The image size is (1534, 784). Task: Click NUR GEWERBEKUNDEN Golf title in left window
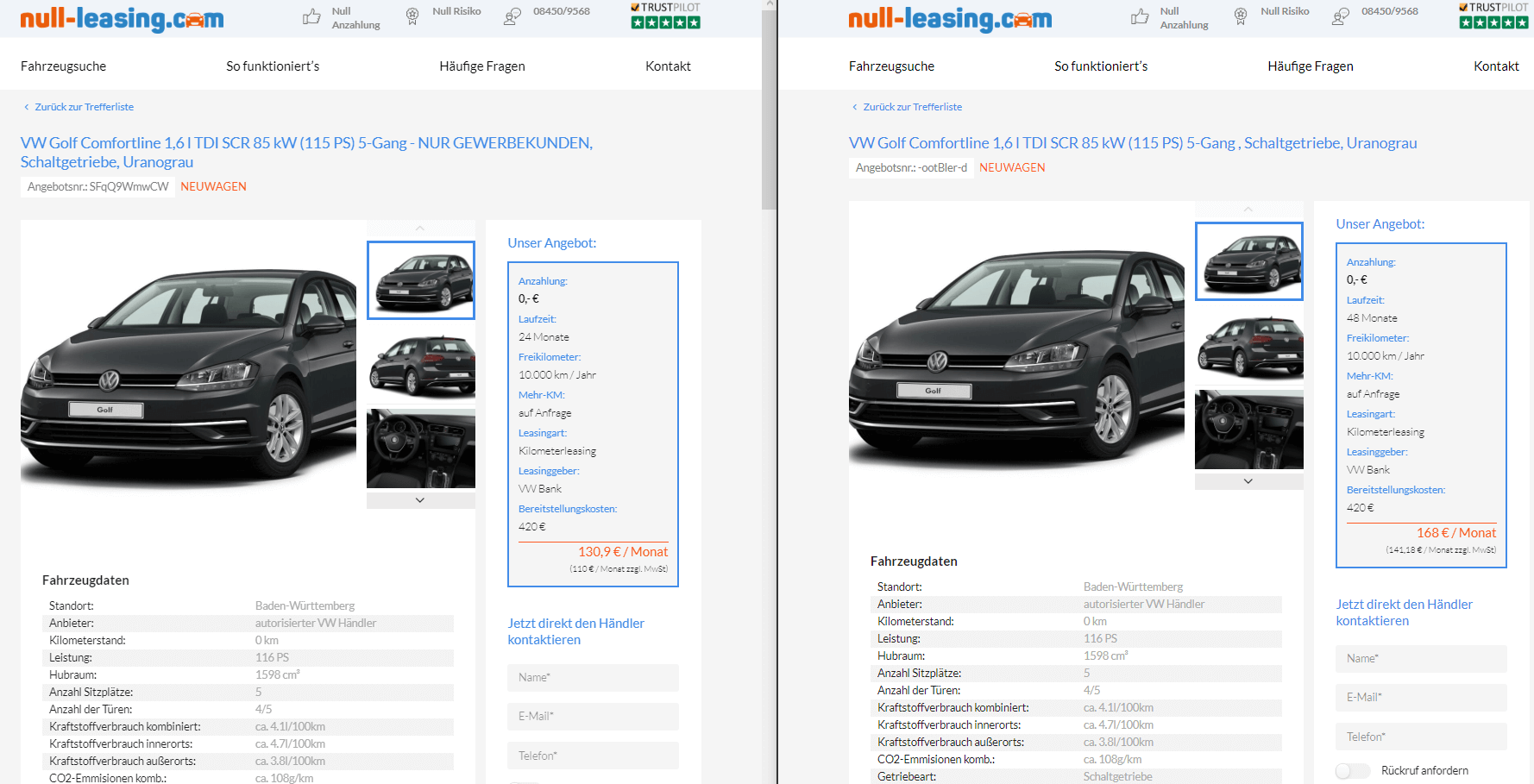coord(306,153)
